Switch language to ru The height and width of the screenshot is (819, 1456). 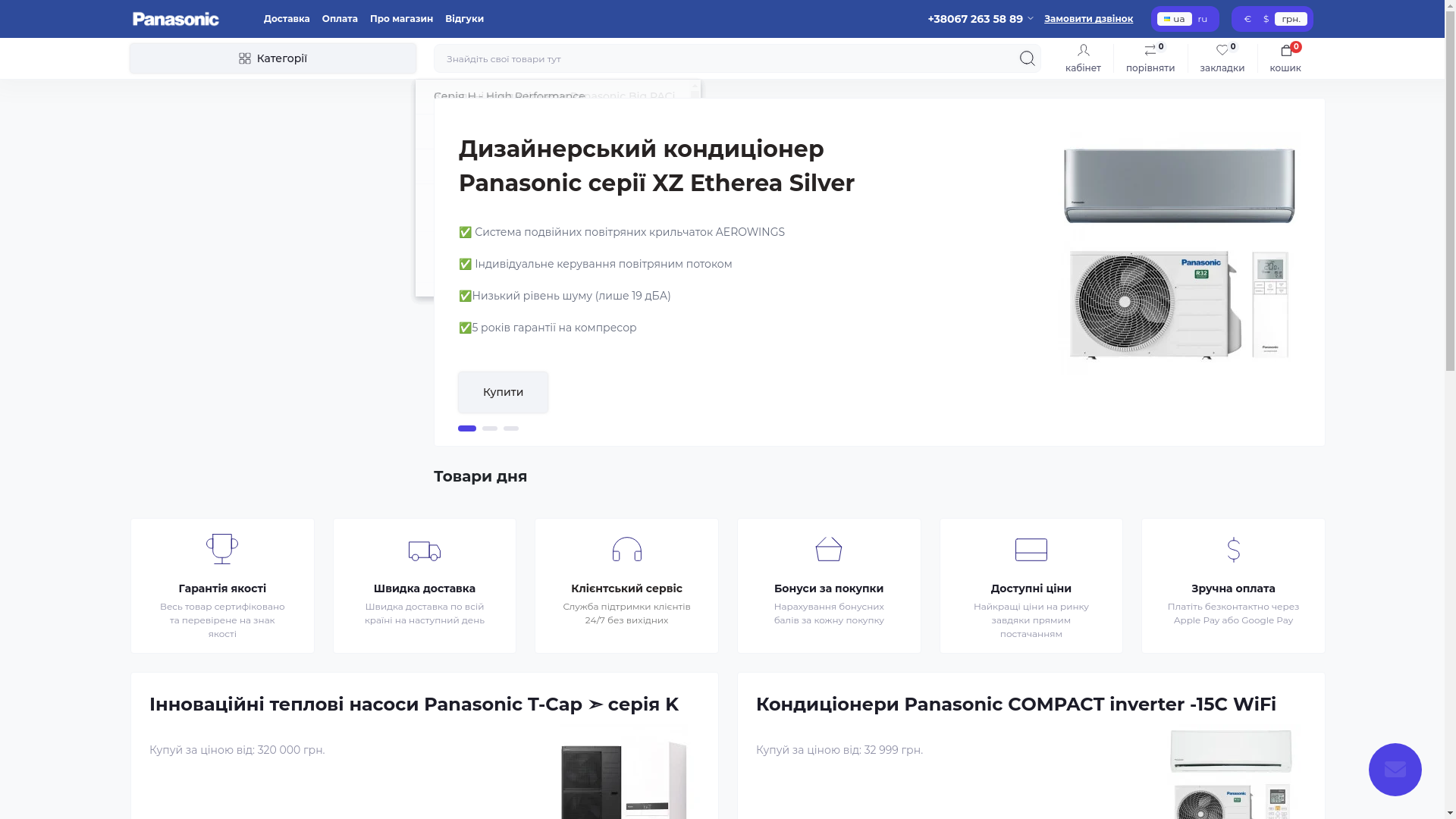tap(1203, 19)
